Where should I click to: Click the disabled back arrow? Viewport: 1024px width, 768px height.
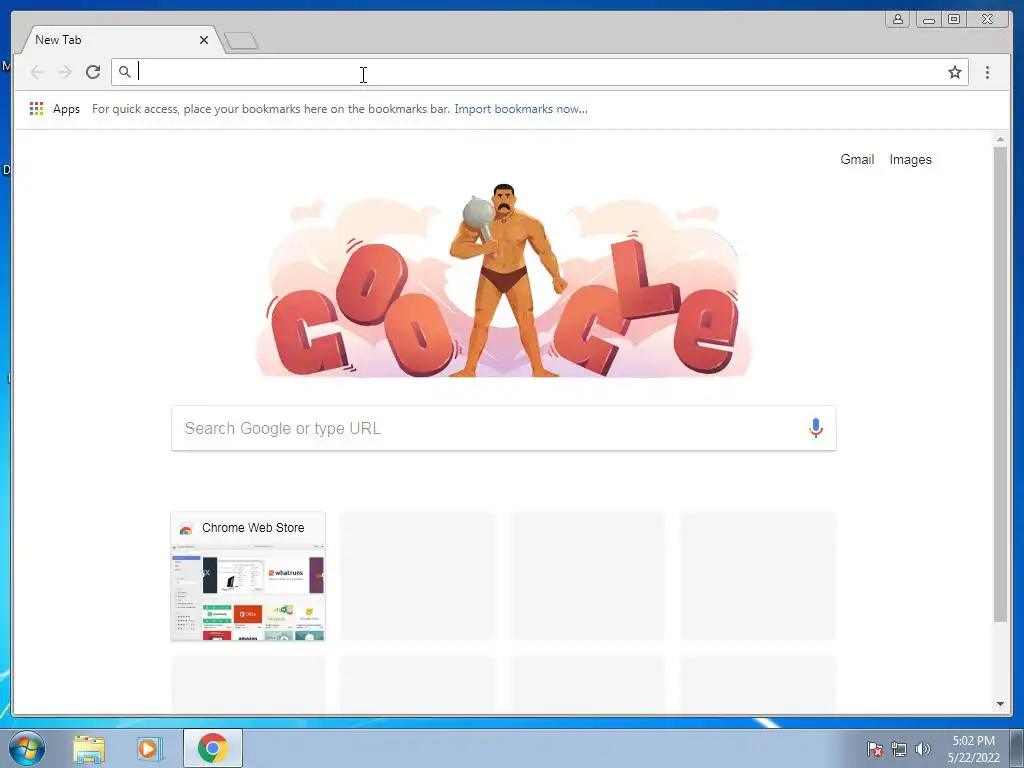click(x=37, y=72)
